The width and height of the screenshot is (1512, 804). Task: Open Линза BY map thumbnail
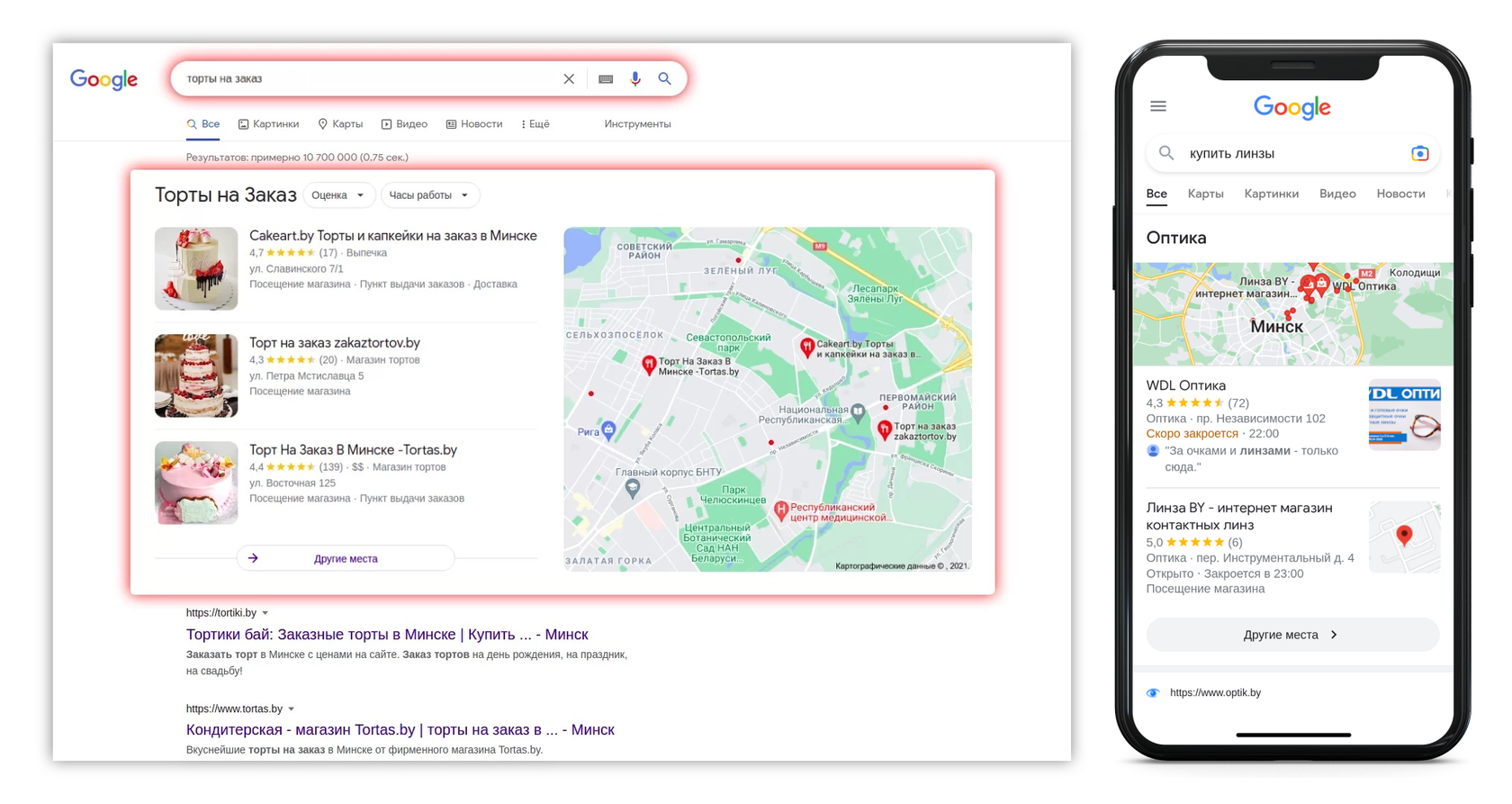point(1404,538)
